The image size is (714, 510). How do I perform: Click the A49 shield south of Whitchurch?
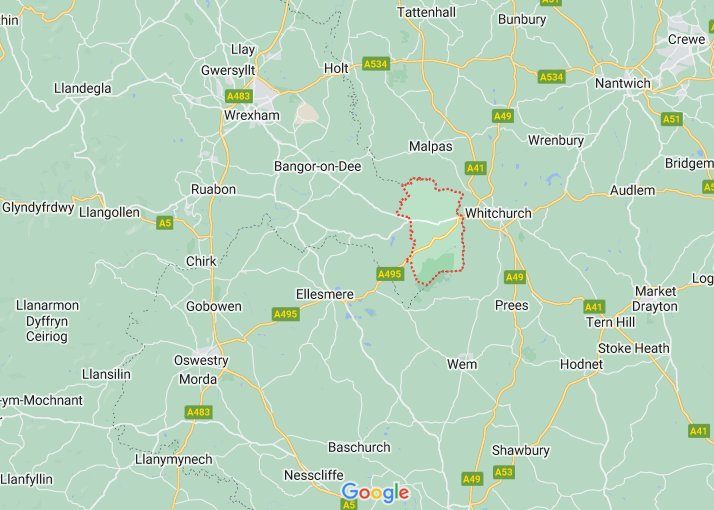[515, 277]
